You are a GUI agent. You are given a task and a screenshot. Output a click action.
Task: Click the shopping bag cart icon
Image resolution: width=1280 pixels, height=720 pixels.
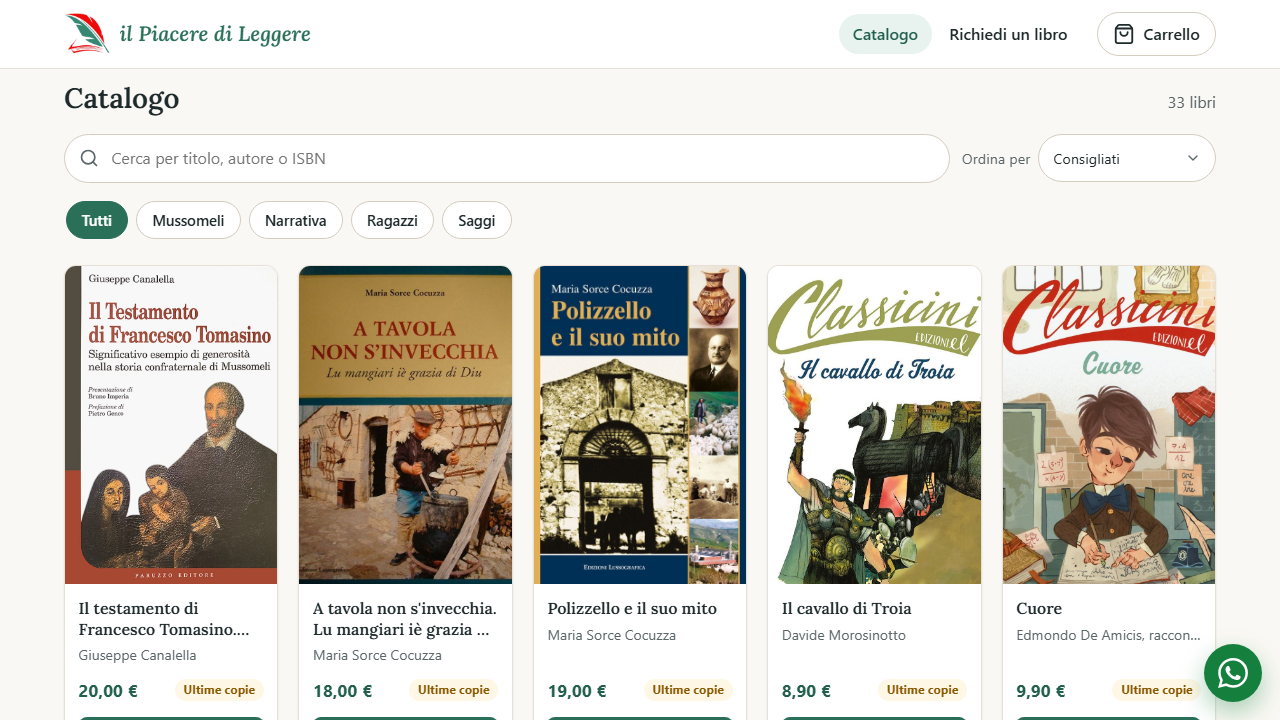(1124, 34)
